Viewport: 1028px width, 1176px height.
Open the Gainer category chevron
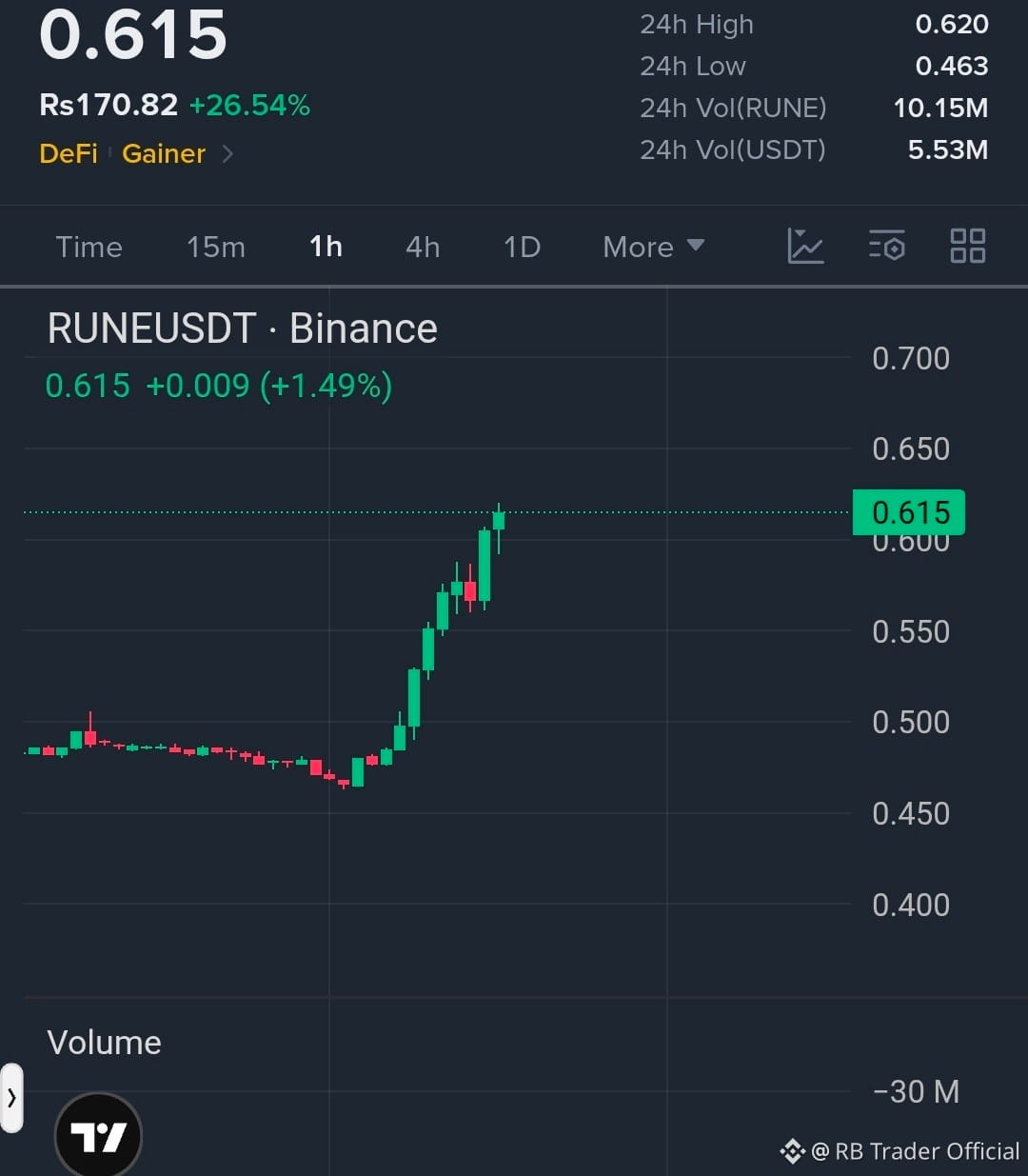click(x=227, y=153)
